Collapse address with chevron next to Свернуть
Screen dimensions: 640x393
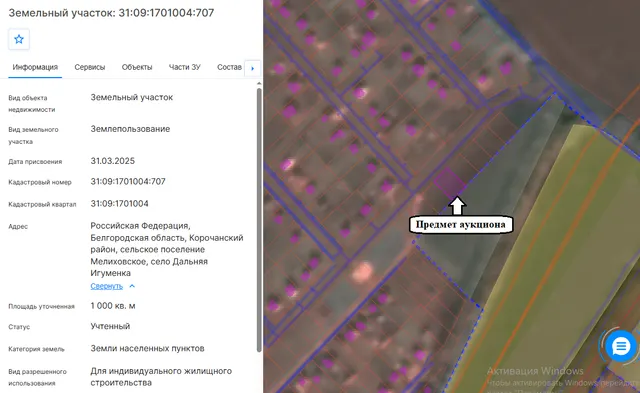coord(132,286)
